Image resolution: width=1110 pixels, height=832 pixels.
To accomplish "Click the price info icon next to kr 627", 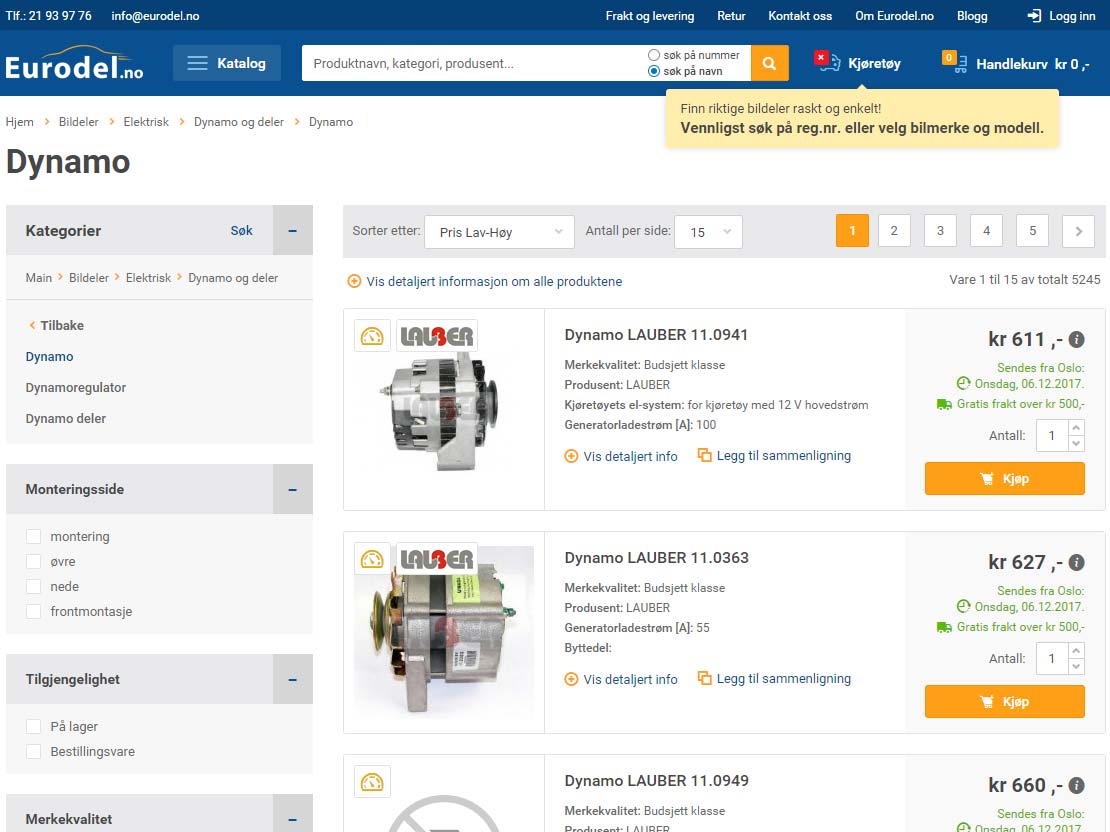I will click(1076, 562).
